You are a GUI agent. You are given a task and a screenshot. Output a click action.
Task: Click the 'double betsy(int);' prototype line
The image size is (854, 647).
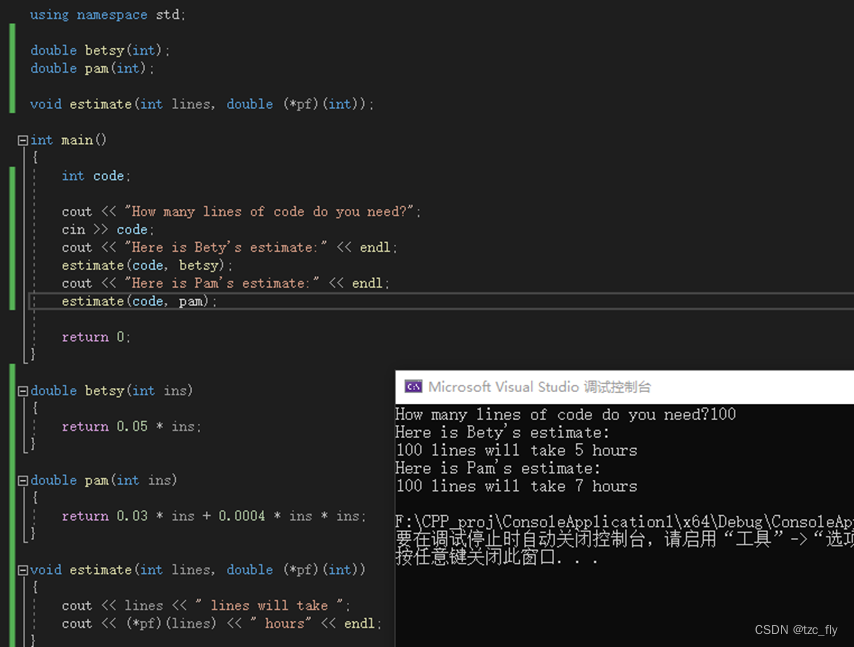pos(100,50)
